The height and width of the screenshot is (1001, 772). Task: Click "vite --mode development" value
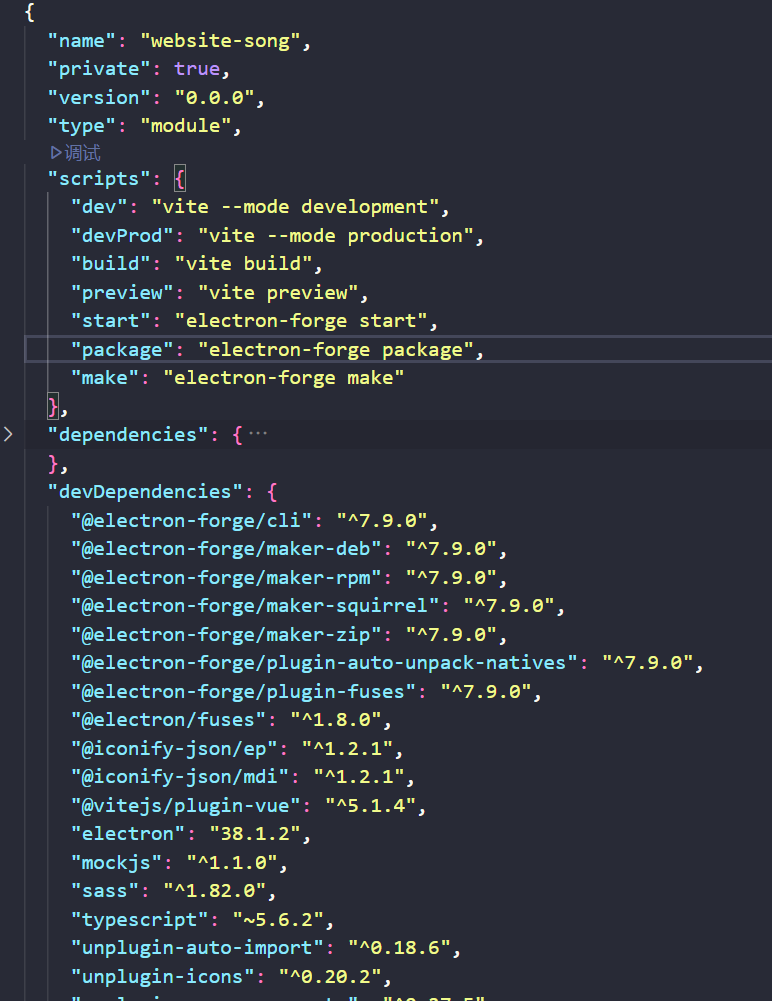pos(296,207)
